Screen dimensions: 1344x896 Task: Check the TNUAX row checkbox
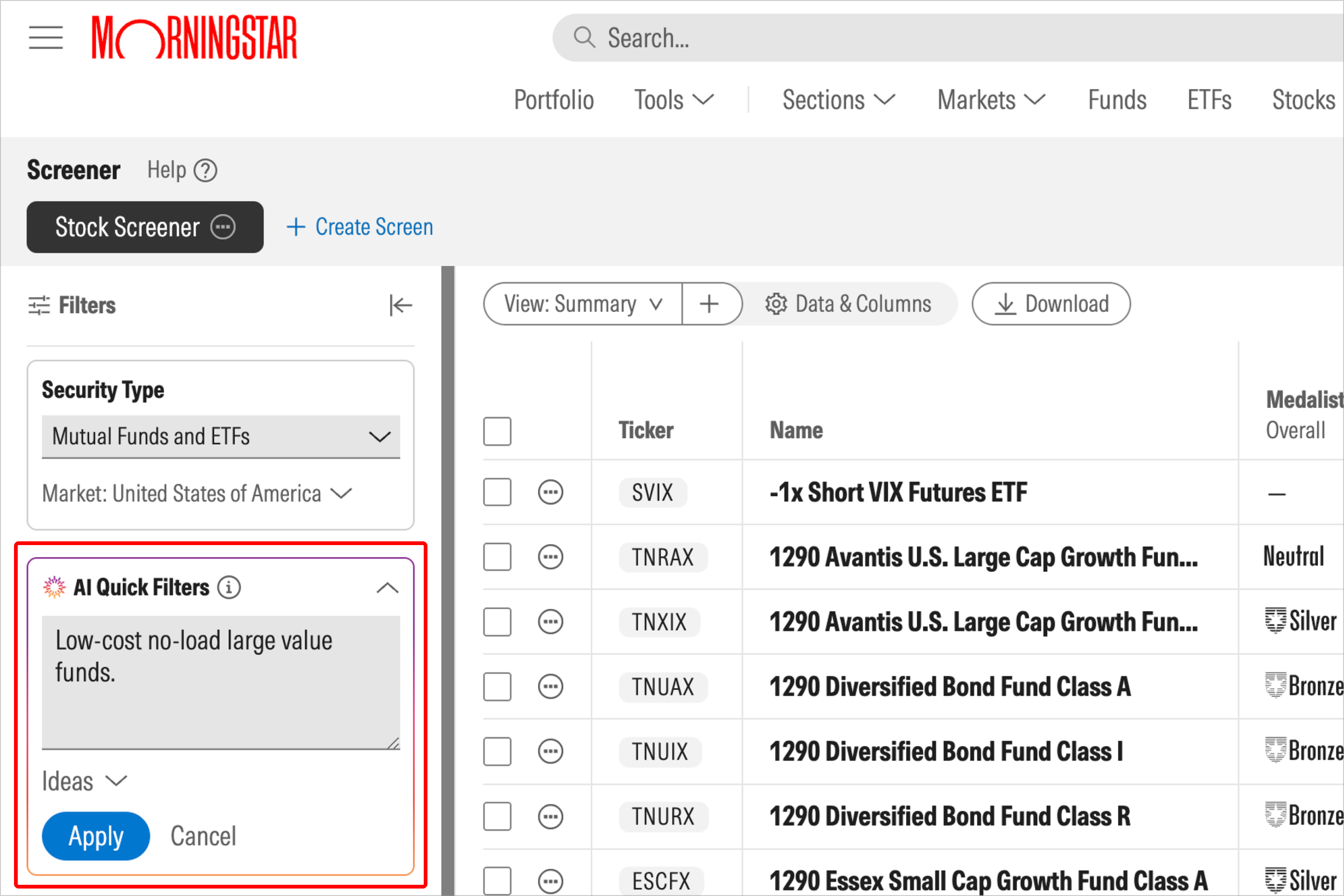[497, 687]
